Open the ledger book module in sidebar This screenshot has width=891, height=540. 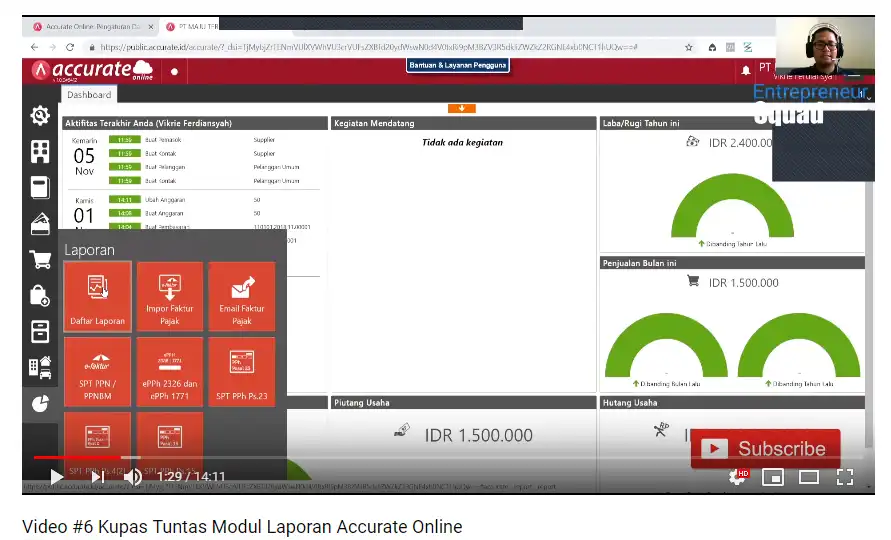40,188
